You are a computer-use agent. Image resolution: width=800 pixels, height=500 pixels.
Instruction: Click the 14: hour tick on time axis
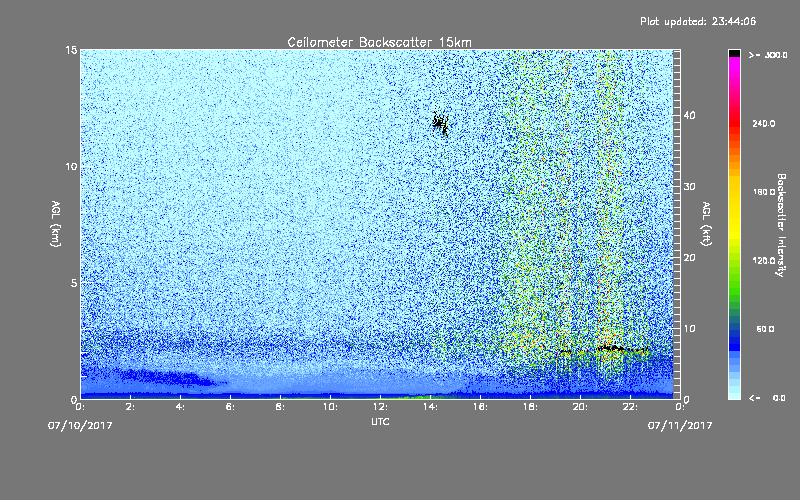[430, 407]
